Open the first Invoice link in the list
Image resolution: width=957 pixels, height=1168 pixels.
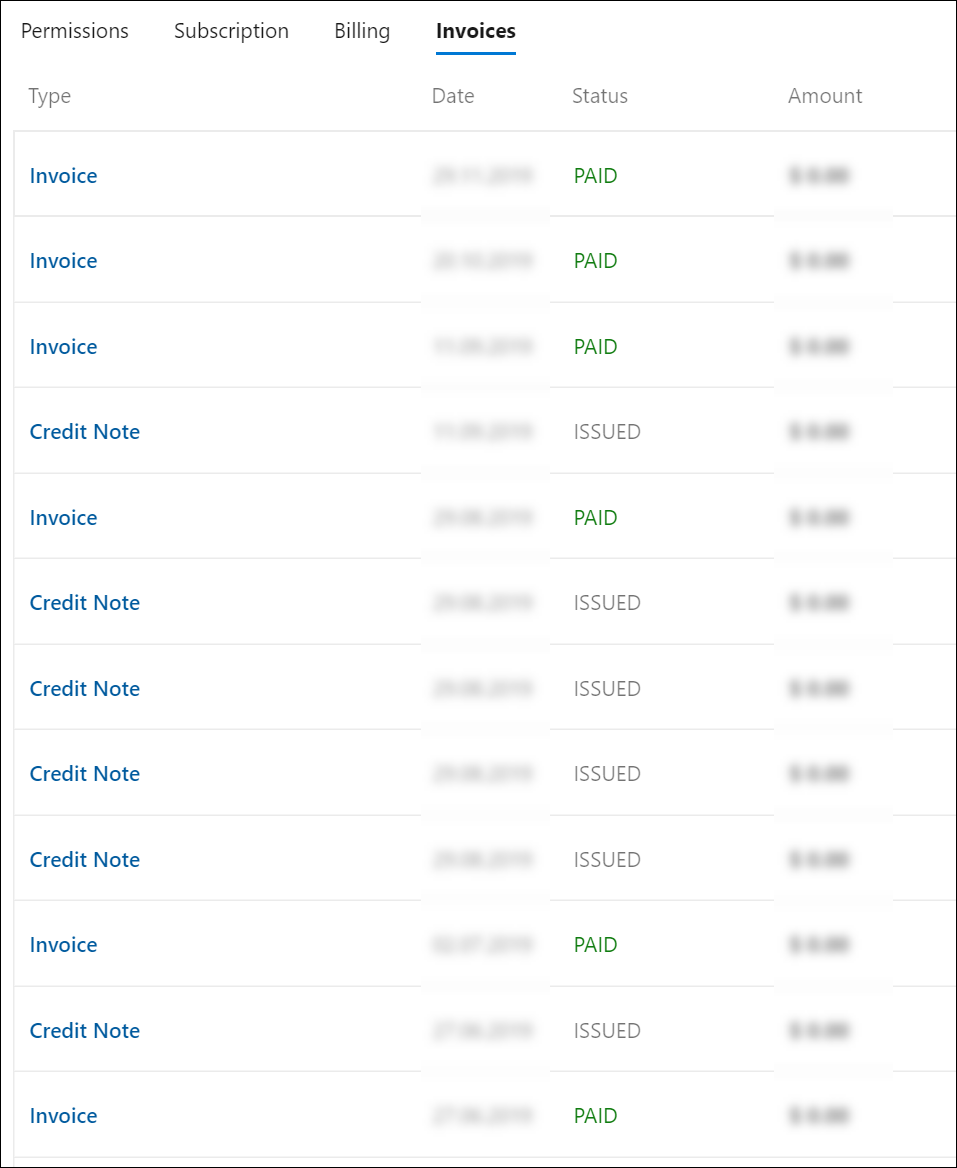click(x=63, y=176)
